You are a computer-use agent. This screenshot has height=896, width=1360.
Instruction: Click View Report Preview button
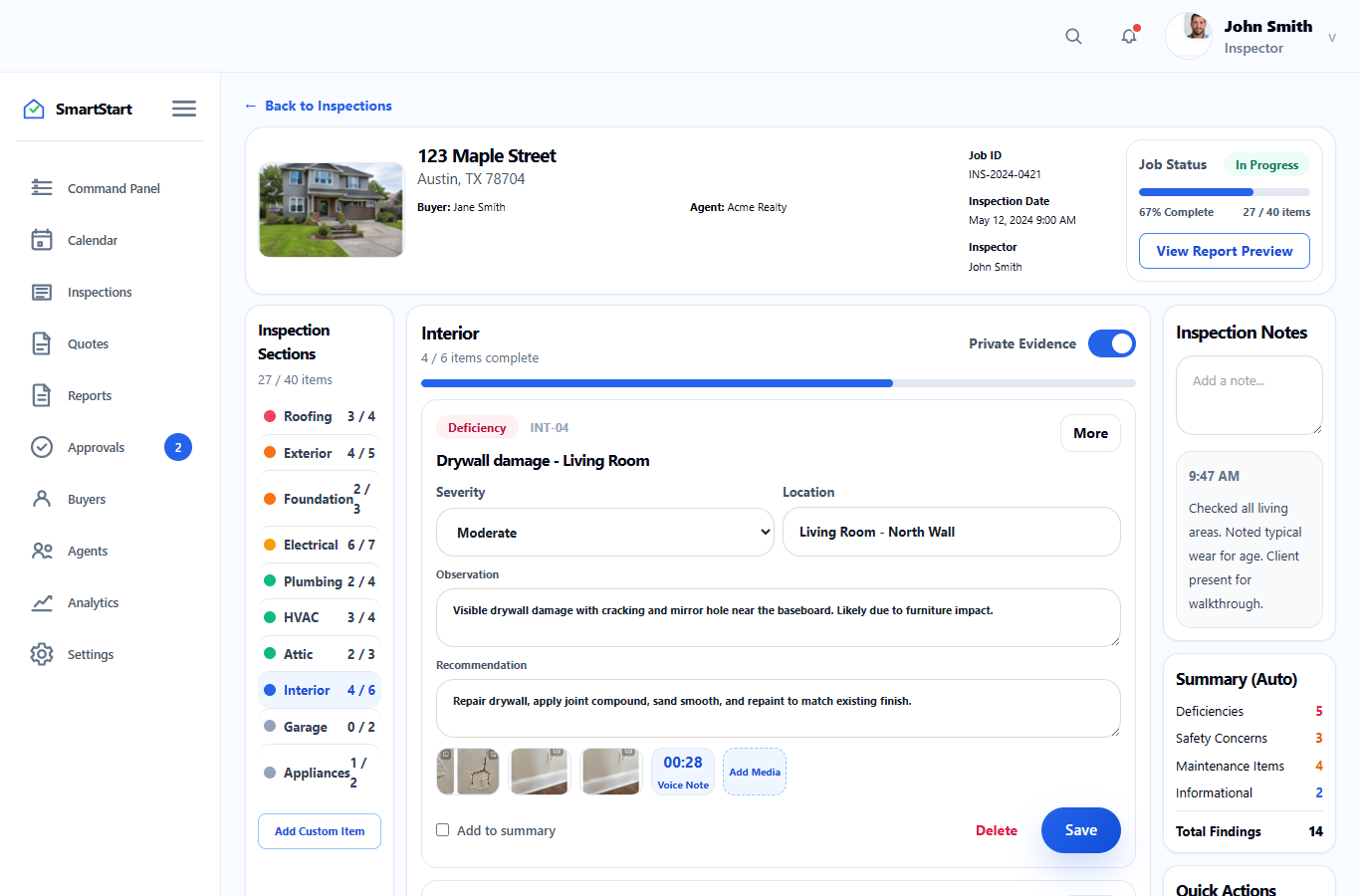[1225, 251]
